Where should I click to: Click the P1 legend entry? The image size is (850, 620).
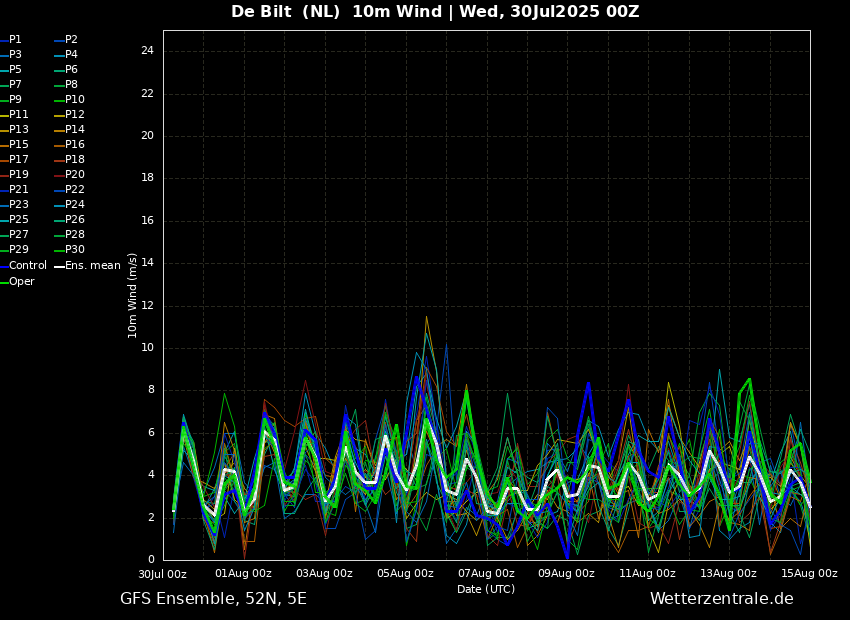click(x=15, y=40)
